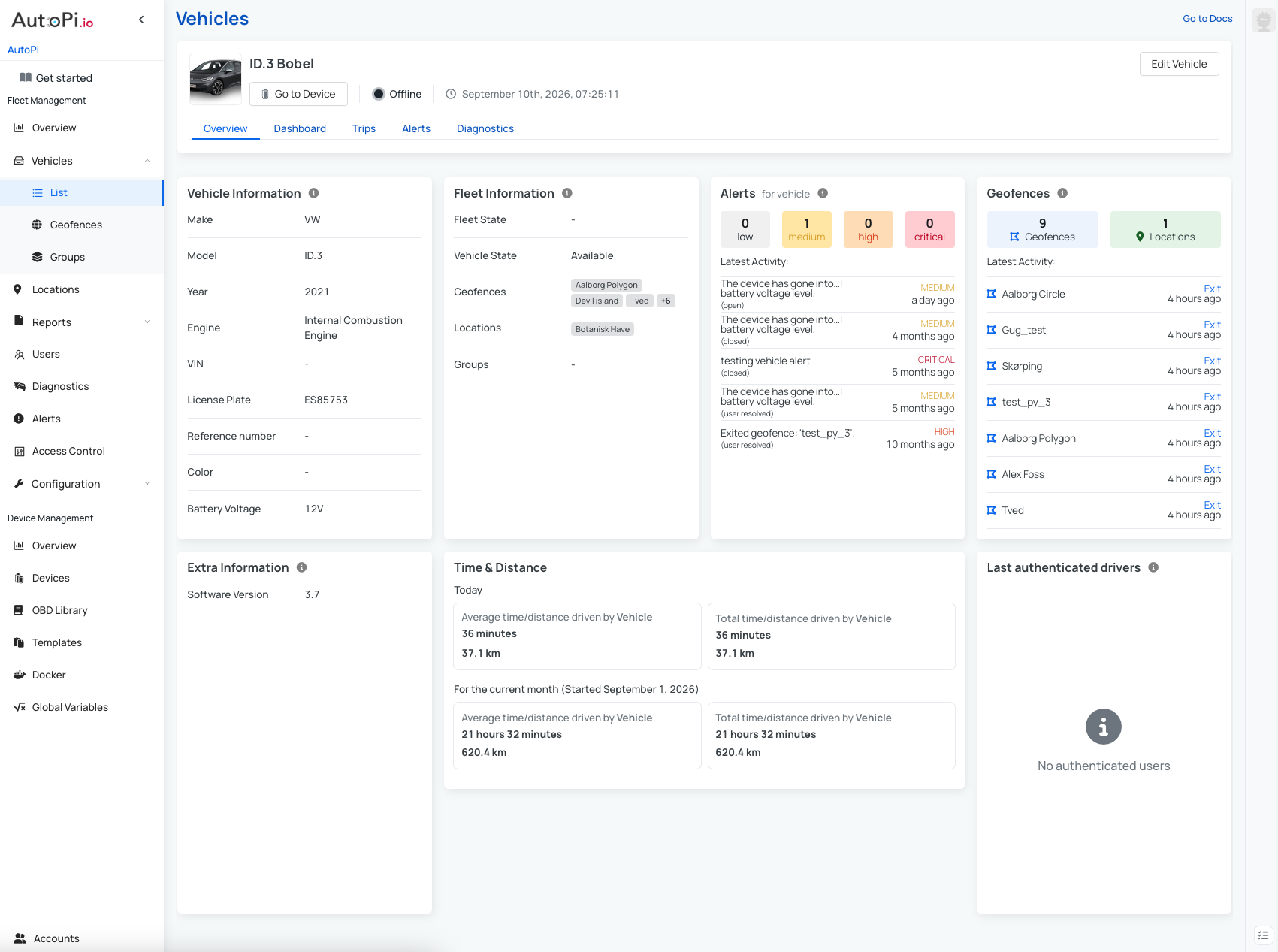The width and height of the screenshot is (1278, 952).
Task: Click the Reports document icon in sidebar
Action: pos(19,321)
